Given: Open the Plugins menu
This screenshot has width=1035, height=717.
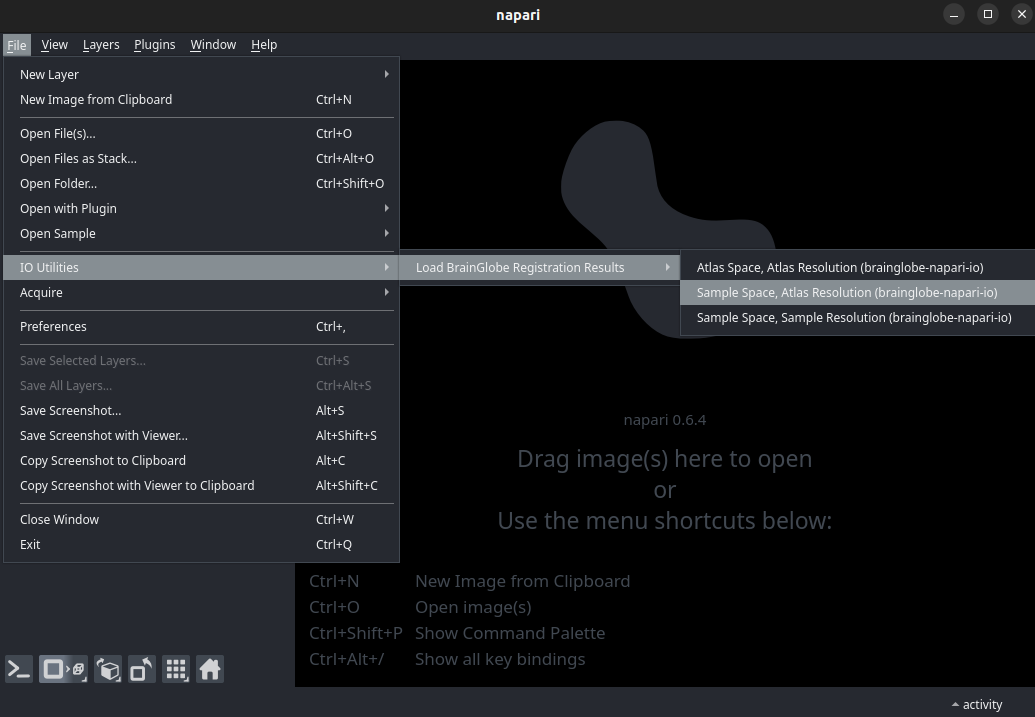Looking at the screenshot, I should coord(154,45).
